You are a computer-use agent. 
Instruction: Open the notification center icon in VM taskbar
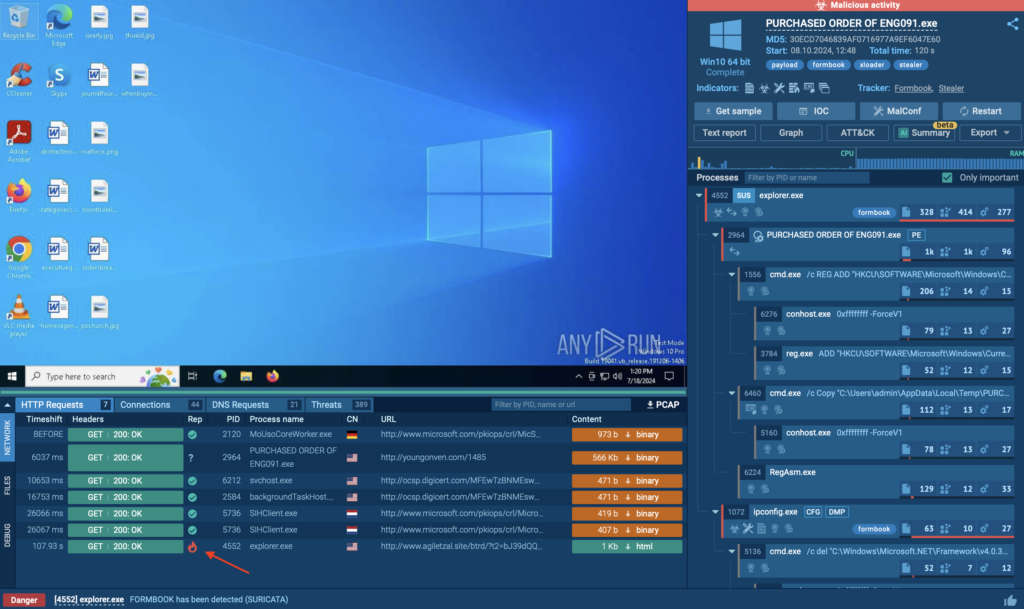[669, 377]
